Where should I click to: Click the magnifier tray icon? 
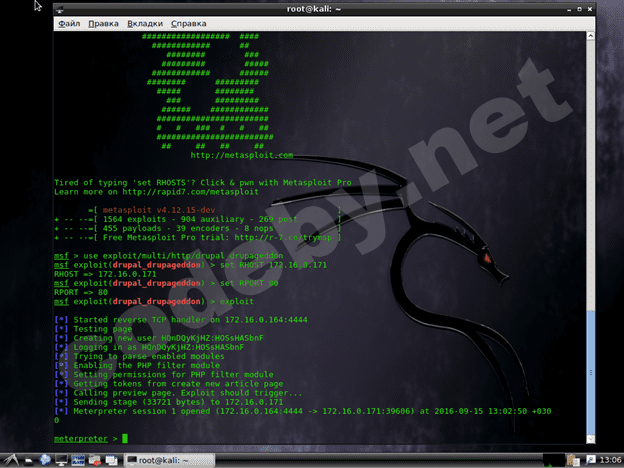(590, 460)
